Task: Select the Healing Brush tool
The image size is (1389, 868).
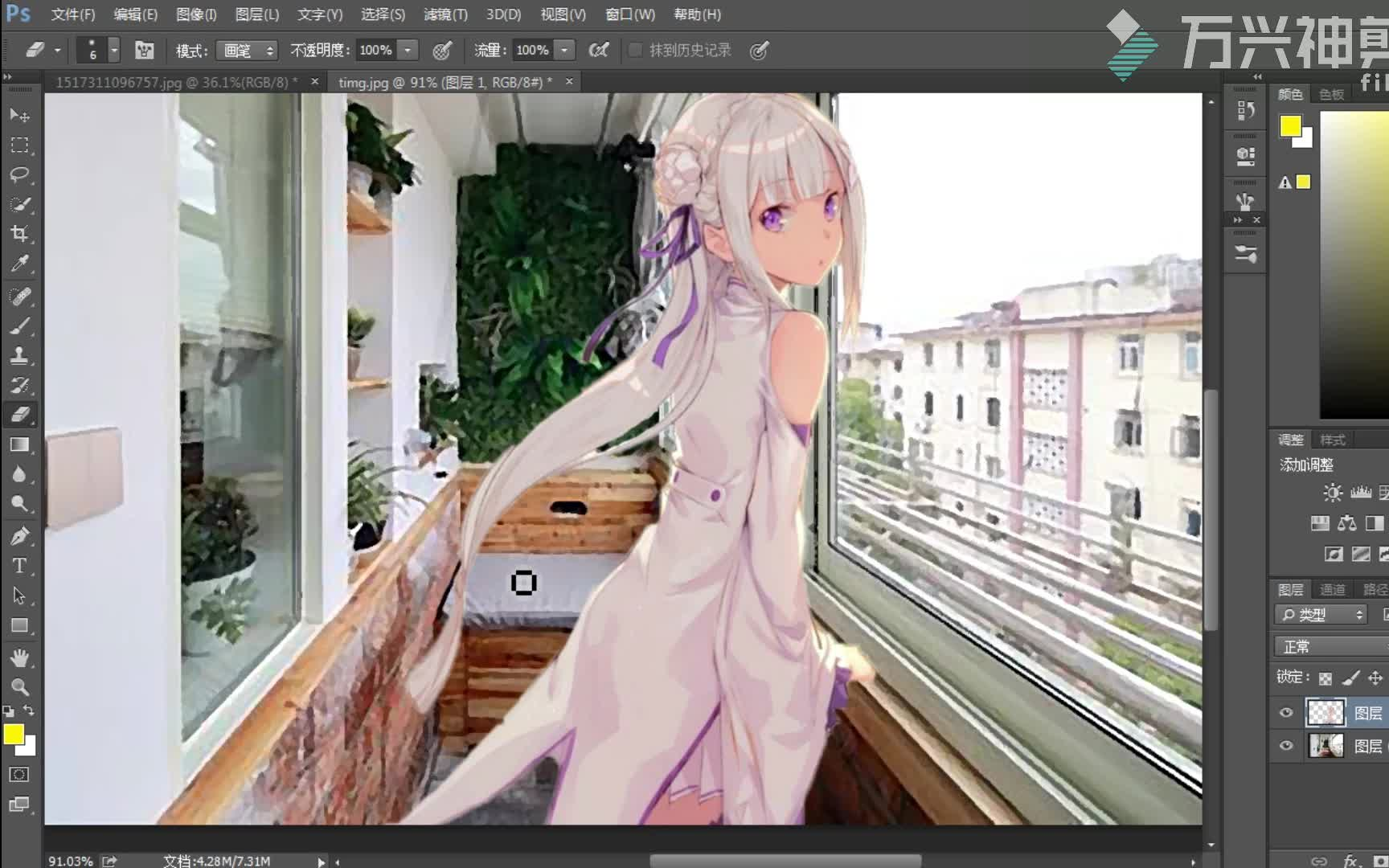Action: [19, 297]
